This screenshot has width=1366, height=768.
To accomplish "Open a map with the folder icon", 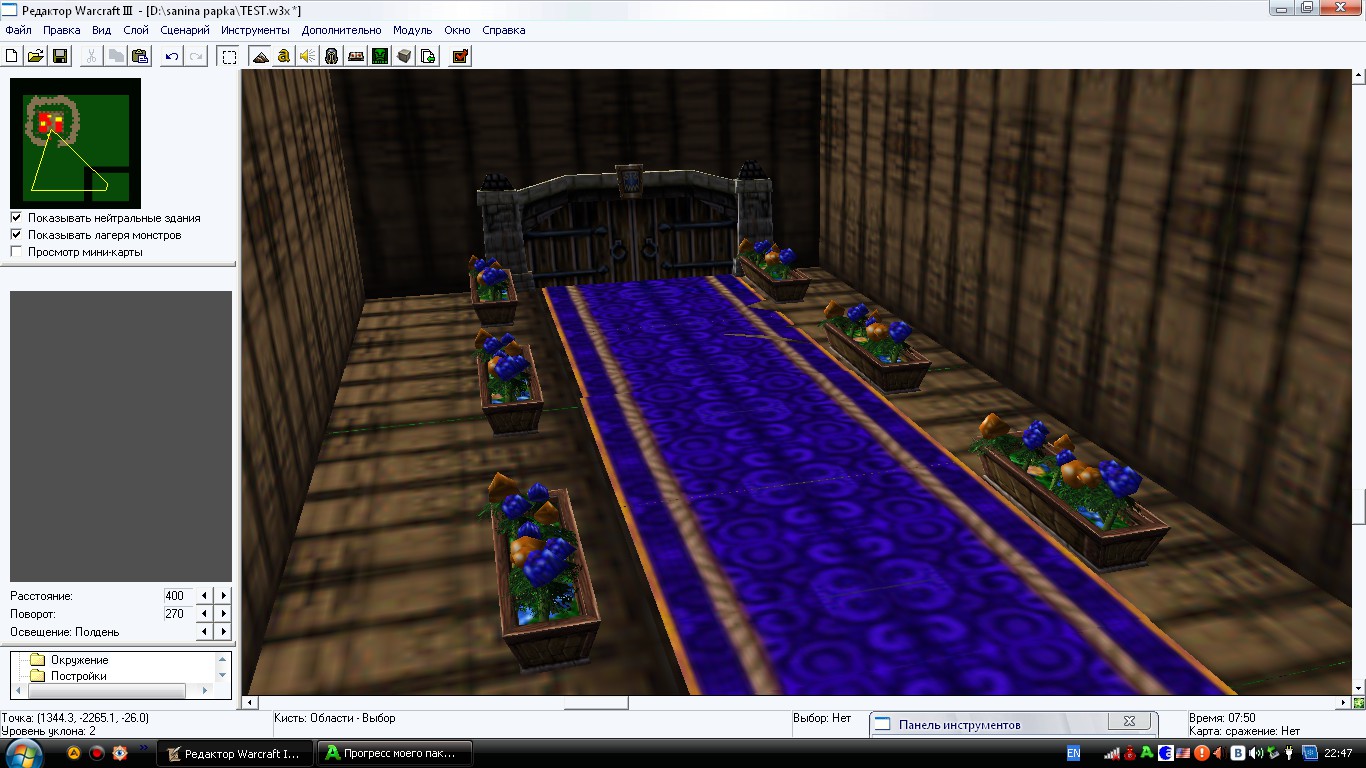I will 36,57.
